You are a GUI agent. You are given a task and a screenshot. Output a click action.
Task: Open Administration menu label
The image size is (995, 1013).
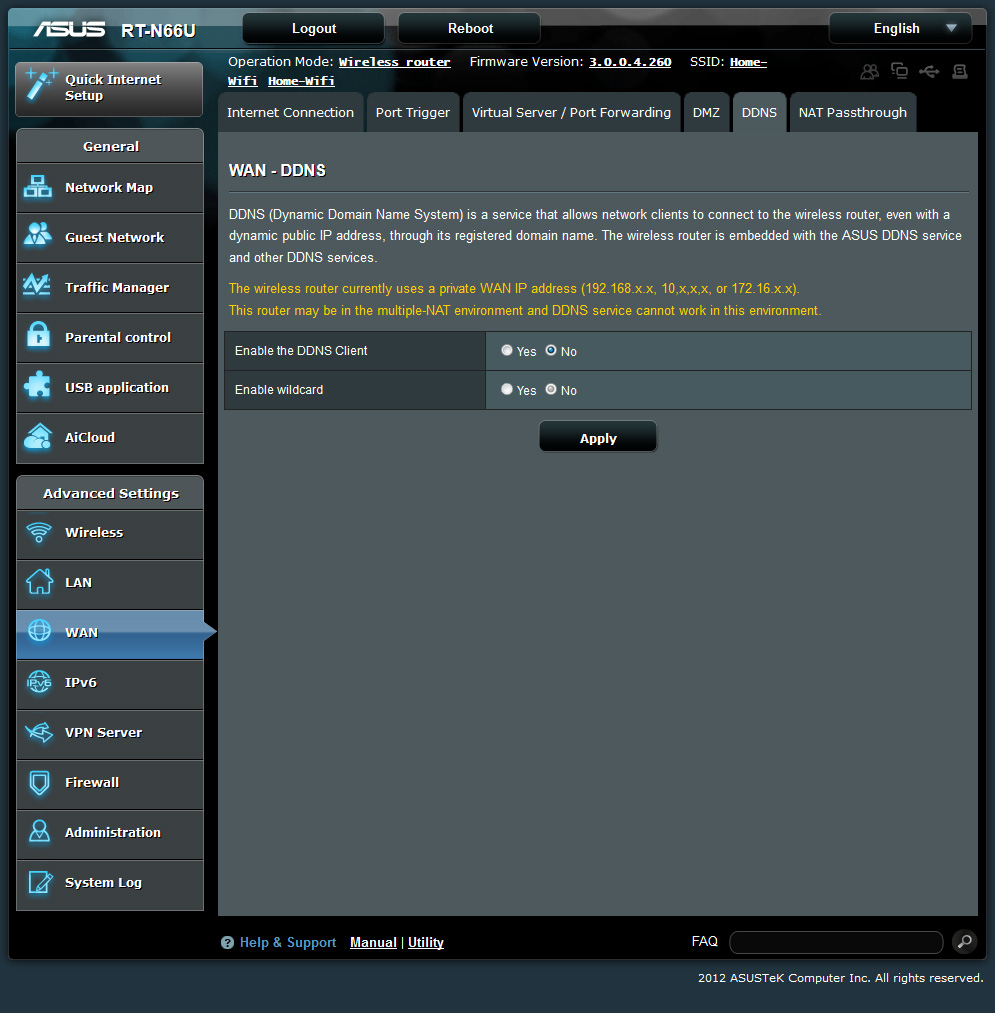(112, 832)
